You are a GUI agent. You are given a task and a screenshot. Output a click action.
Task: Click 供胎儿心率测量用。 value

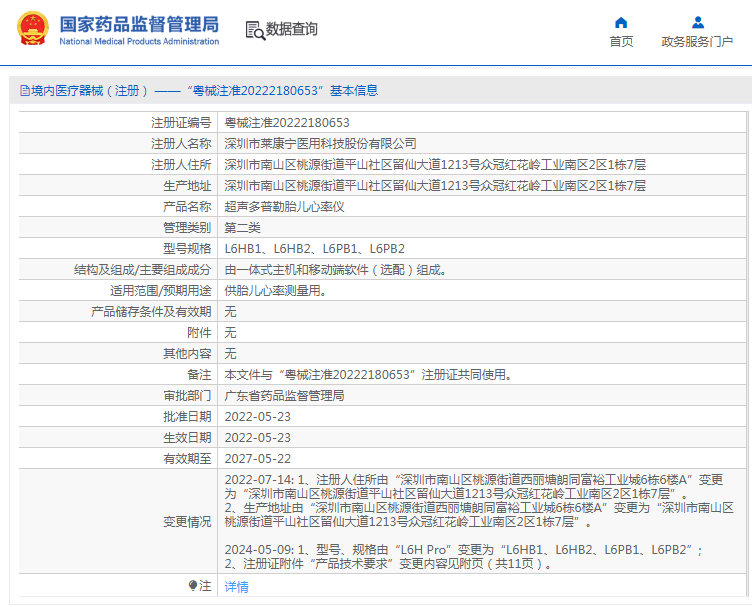(275, 291)
